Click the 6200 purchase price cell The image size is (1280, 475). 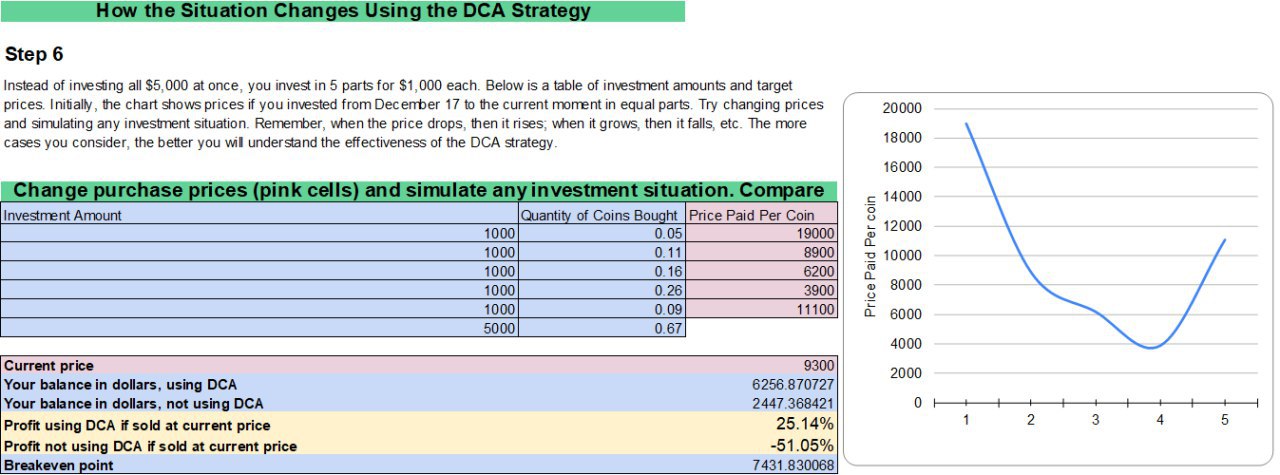click(x=762, y=271)
